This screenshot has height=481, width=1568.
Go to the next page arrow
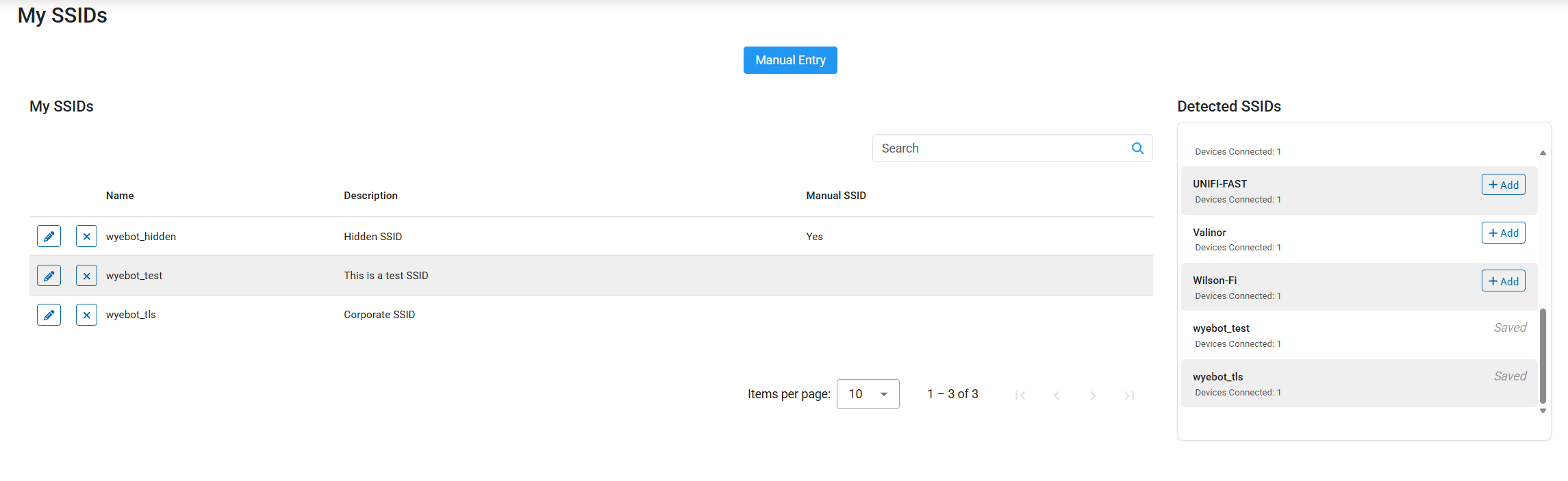click(x=1093, y=395)
